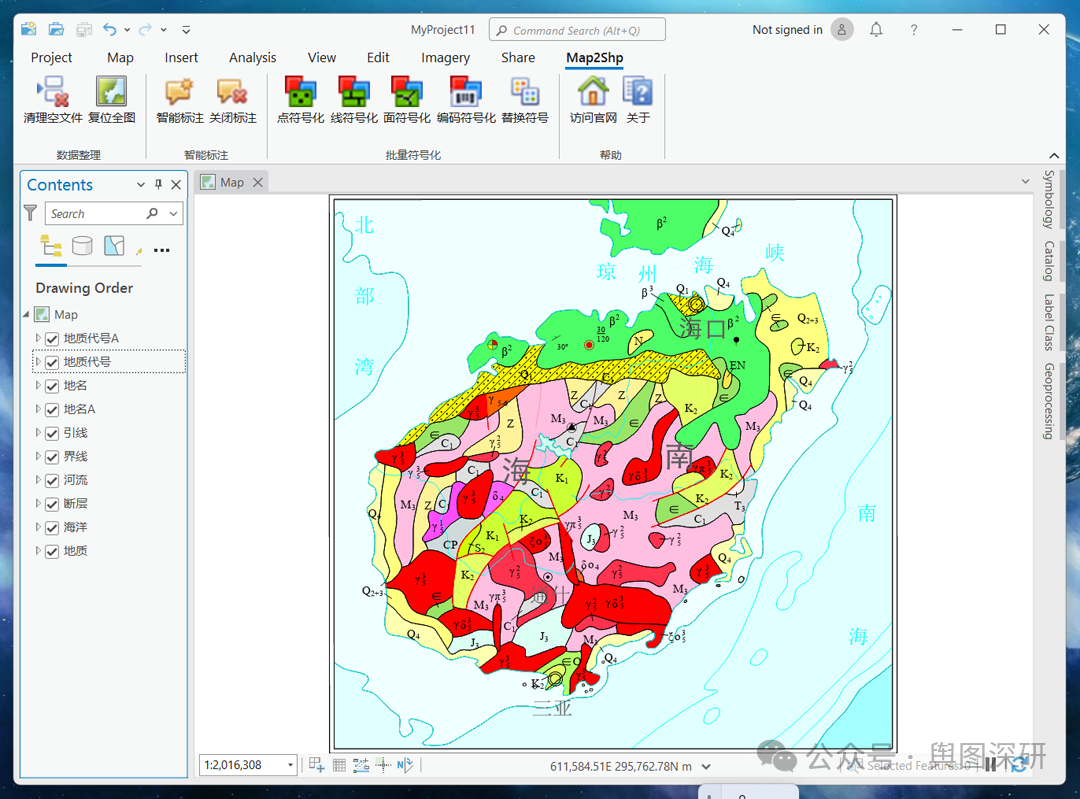Click the 复位全图 reset extent icon
The width and height of the screenshot is (1080, 799).
[111, 93]
